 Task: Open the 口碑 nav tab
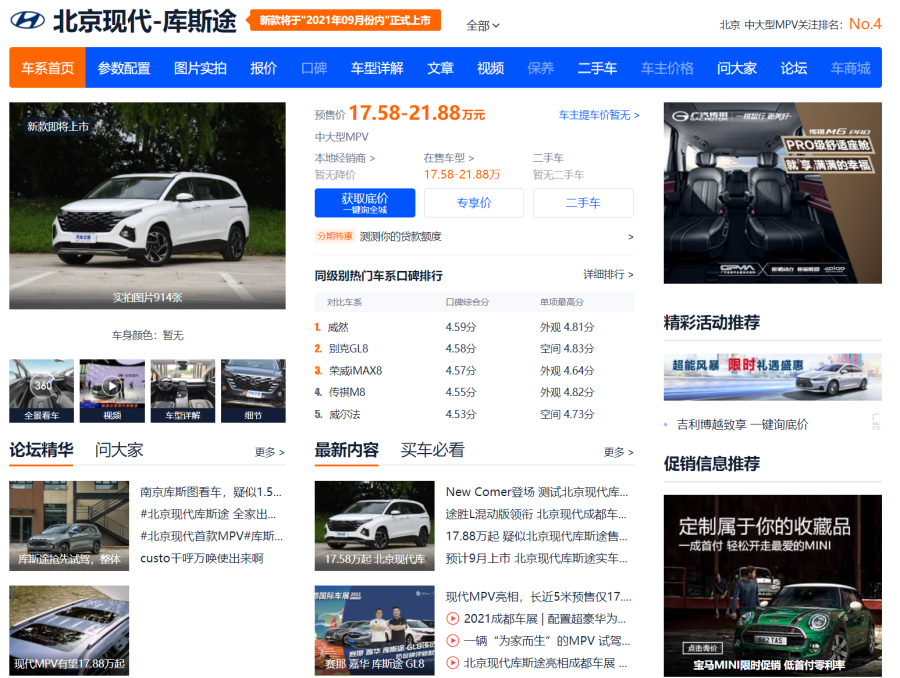coord(314,68)
